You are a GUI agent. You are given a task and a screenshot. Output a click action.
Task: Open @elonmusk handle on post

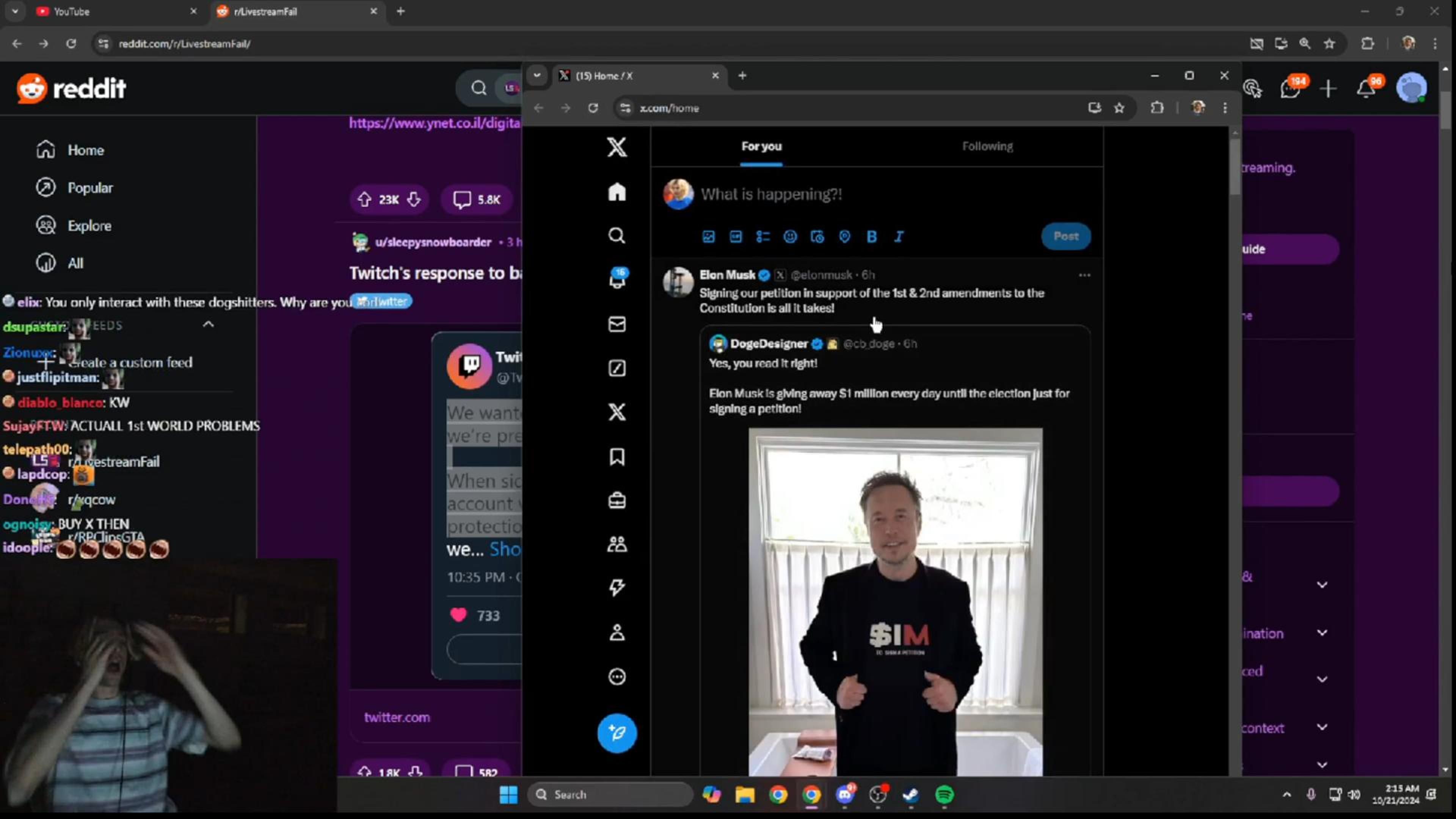pos(821,275)
